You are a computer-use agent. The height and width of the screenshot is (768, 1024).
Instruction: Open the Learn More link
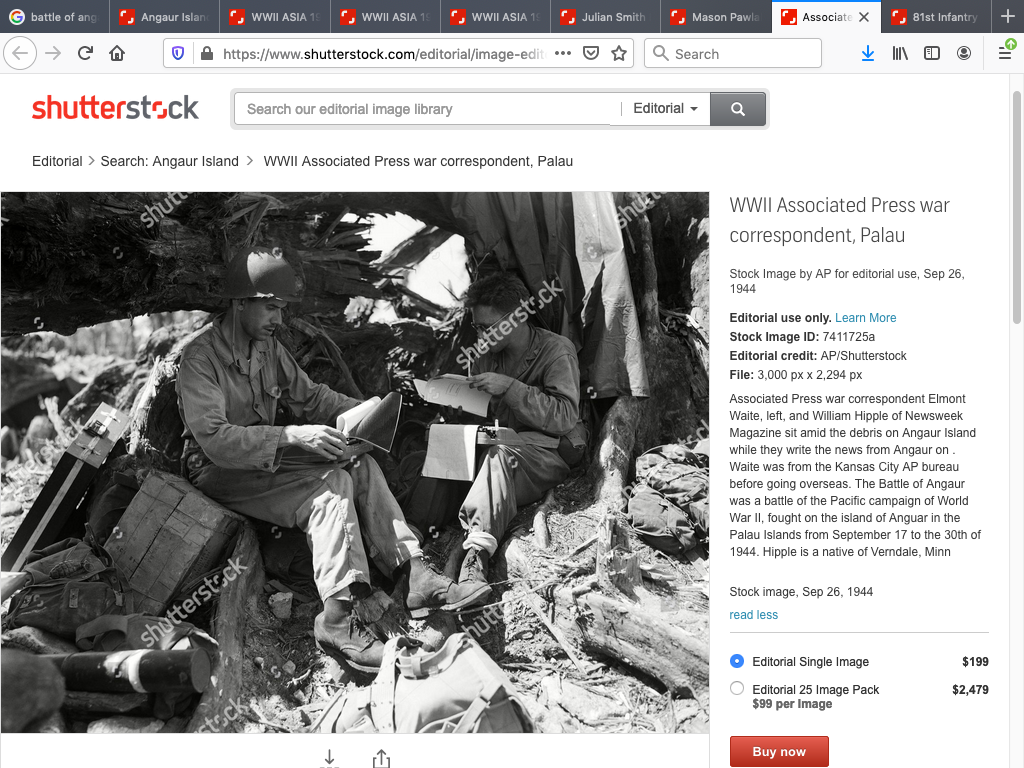coord(865,318)
